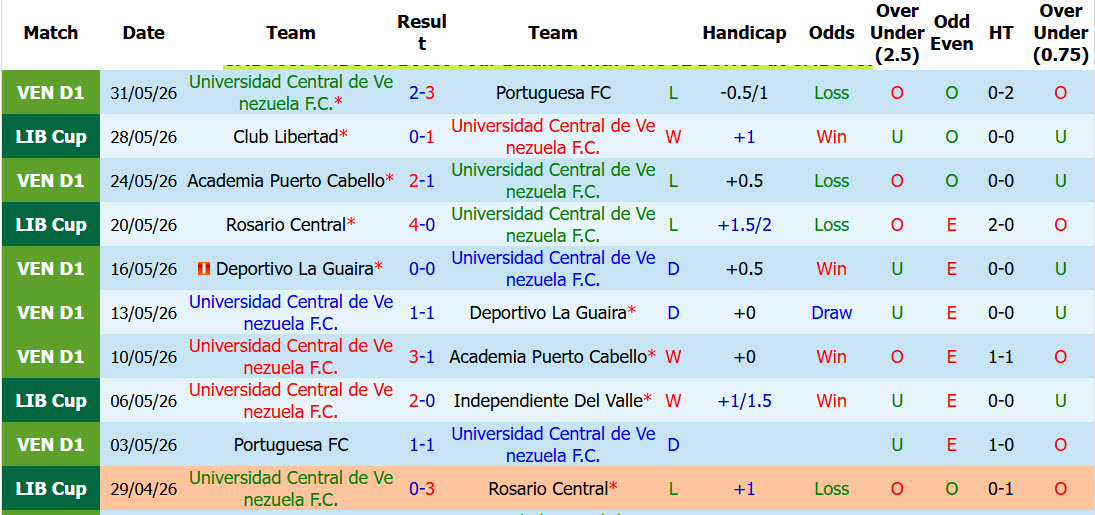Click the Date column header
The image size is (1095, 515).
[x=143, y=33]
